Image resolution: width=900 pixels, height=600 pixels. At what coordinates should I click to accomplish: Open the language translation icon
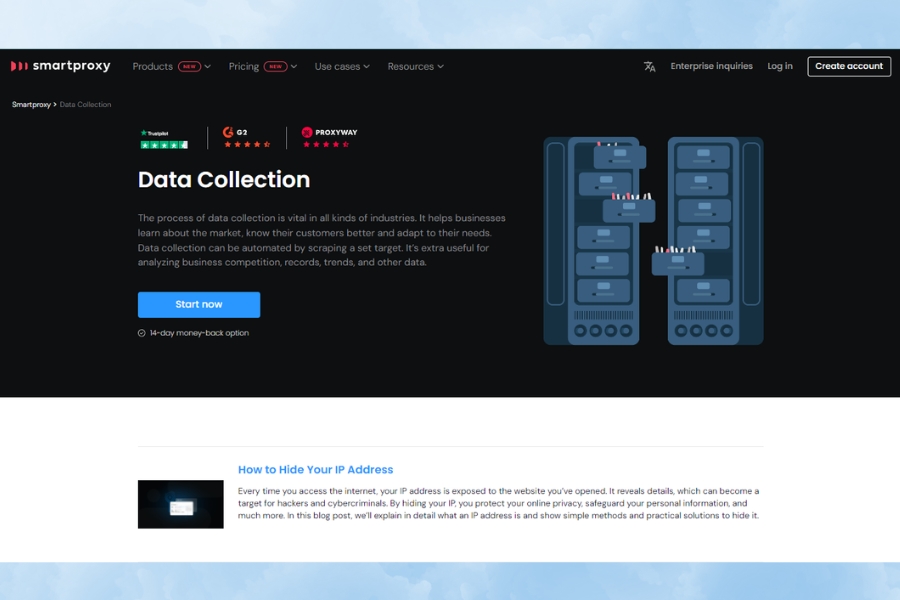click(649, 67)
